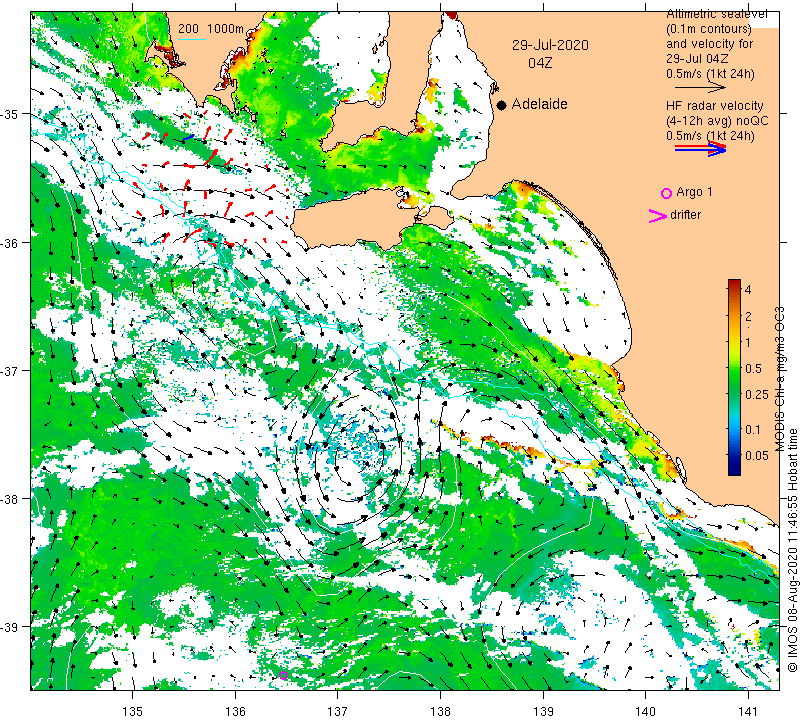Click the magenta Argo float circle near 39.5S
The image size is (800, 720).
(x=284, y=675)
